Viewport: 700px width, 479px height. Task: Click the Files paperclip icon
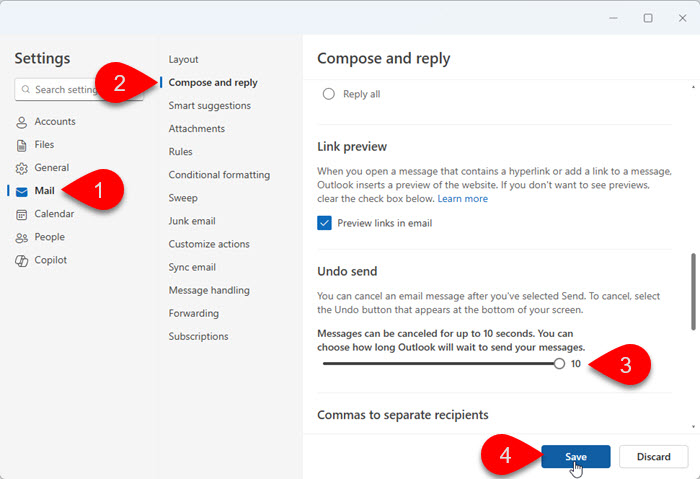pos(22,145)
